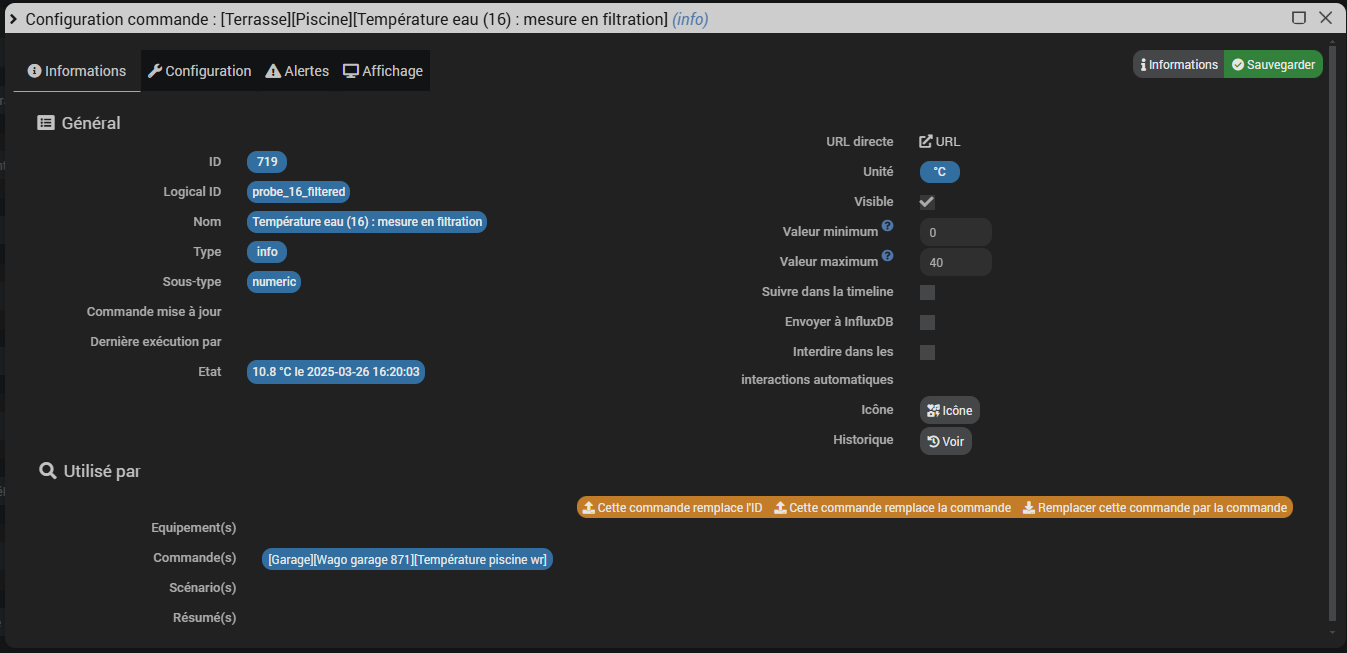Image resolution: width=1347 pixels, height=653 pixels.
Task: Open the Informations tab
Action: [77, 71]
